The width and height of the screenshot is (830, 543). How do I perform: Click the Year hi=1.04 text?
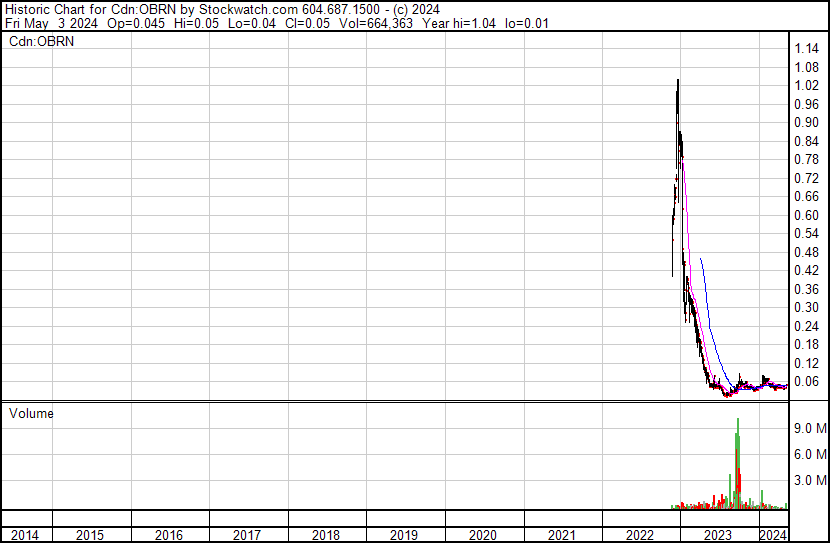[459, 23]
